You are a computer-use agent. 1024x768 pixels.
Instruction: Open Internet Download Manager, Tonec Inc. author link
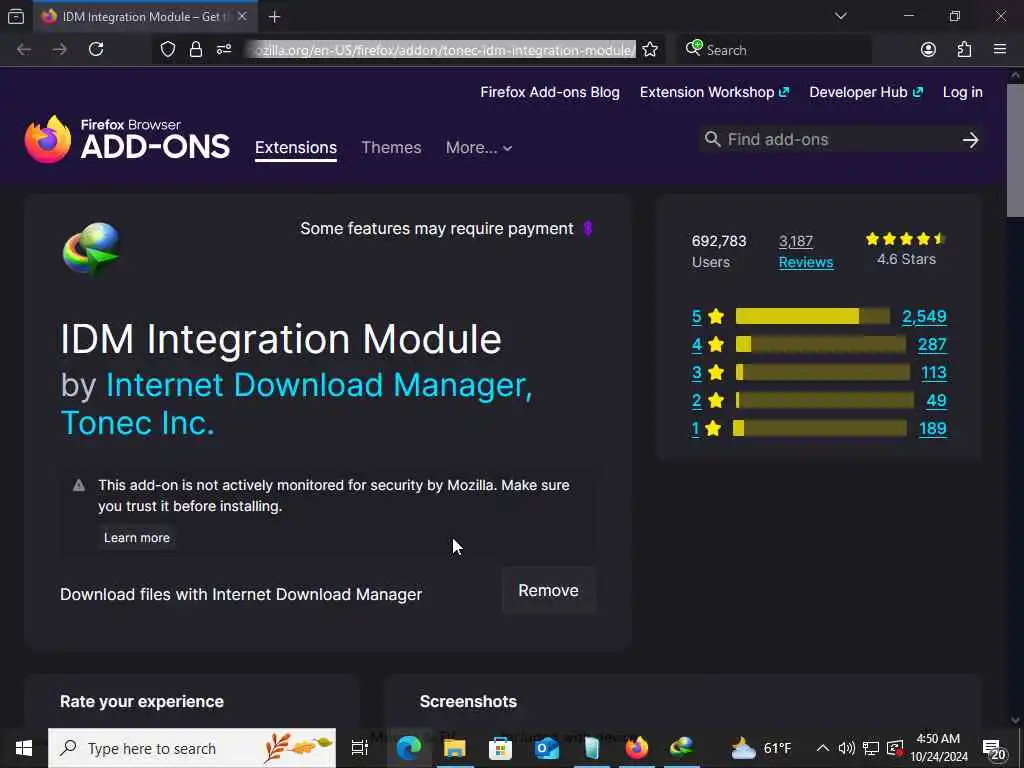(296, 404)
